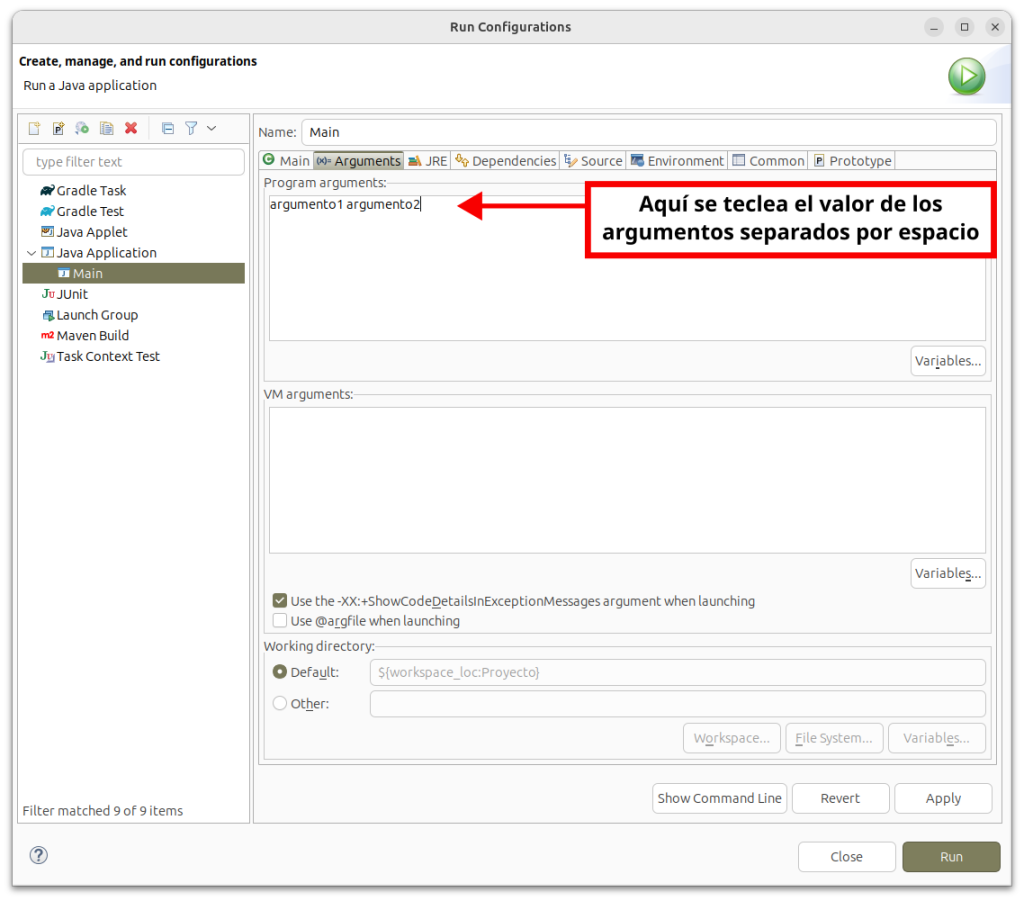This screenshot has height=901, width=1024.
Task: Click the help question mark icon
Action: tap(39, 855)
